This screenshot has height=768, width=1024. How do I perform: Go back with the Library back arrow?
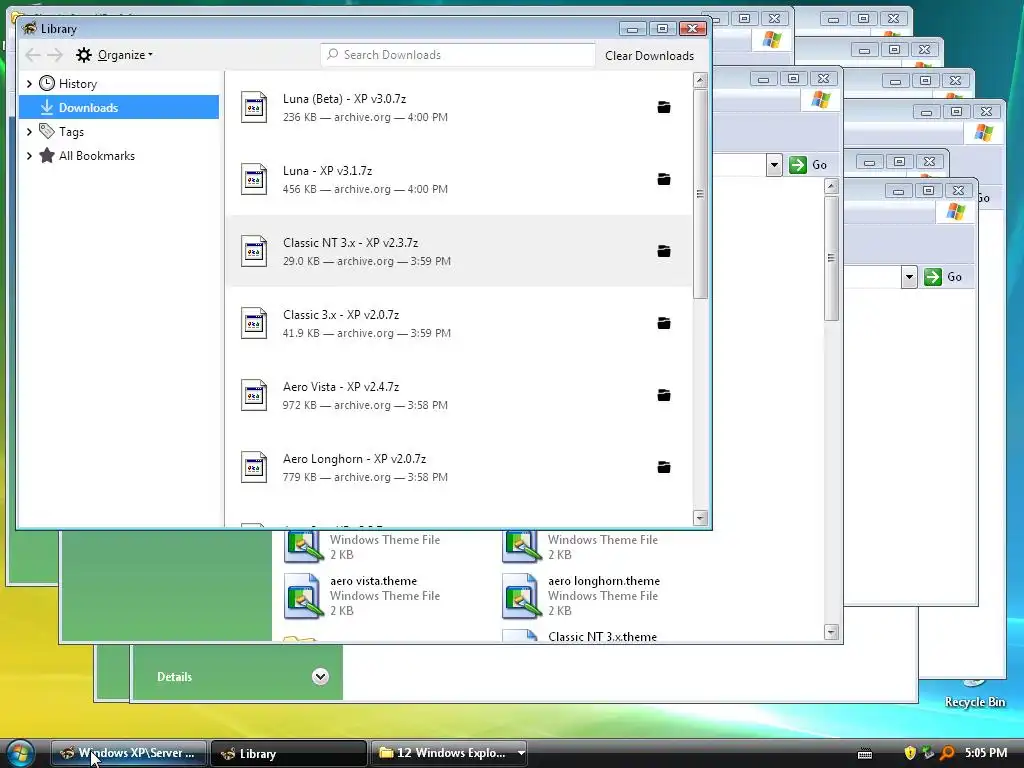click(33, 55)
